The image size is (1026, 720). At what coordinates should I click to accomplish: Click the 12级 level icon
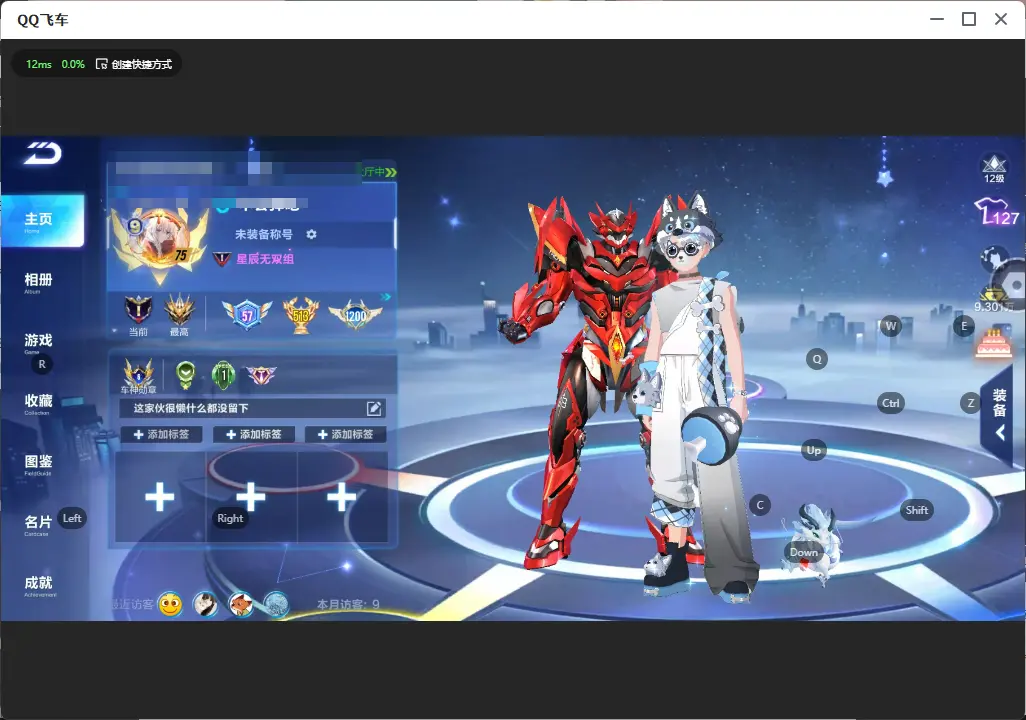pos(994,169)
